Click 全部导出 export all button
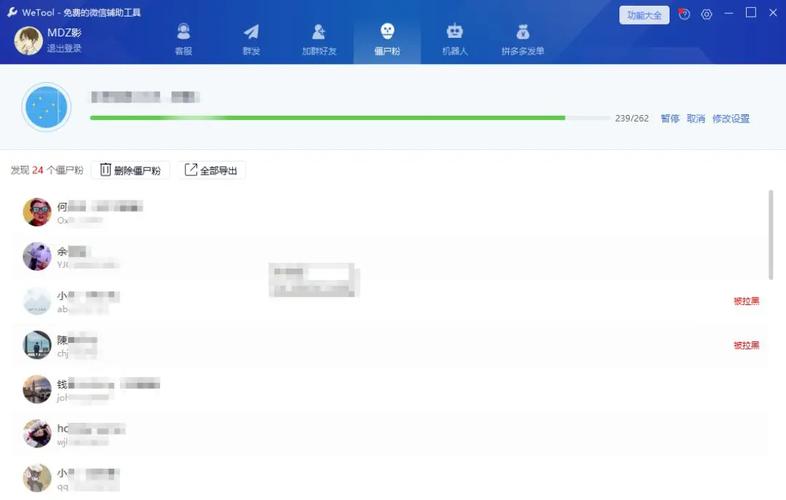 tap(211, 170)
